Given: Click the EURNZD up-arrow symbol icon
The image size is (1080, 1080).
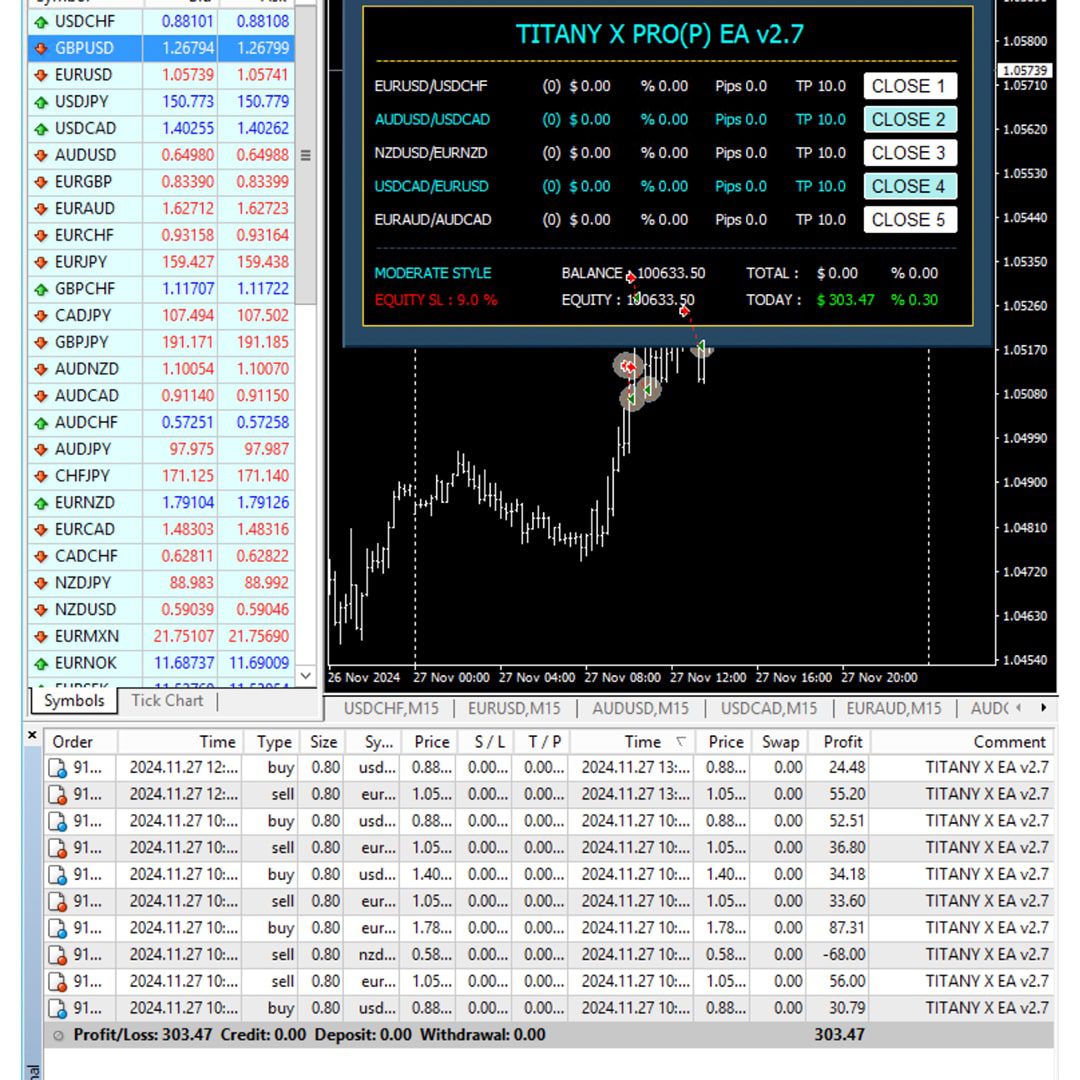Looking at the screenshot, I should point(41,503).
